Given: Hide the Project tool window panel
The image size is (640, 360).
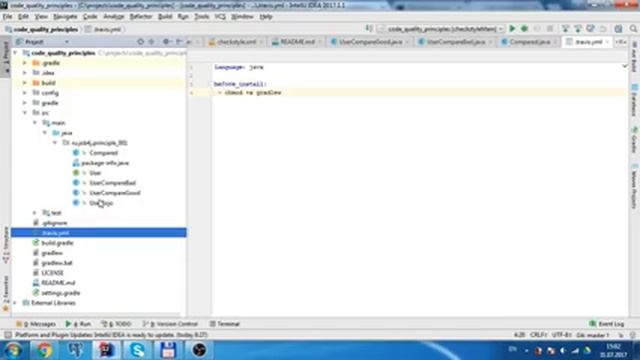Looking at the screenshot, I should click(179, 42).
